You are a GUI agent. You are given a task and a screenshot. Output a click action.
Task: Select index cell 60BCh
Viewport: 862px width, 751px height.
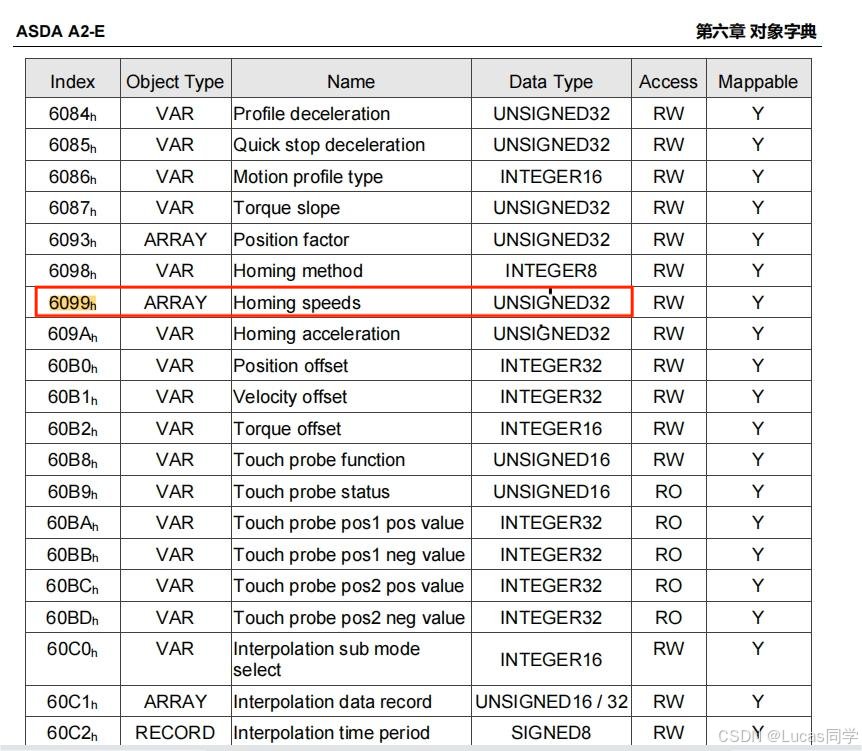[73, 586]
